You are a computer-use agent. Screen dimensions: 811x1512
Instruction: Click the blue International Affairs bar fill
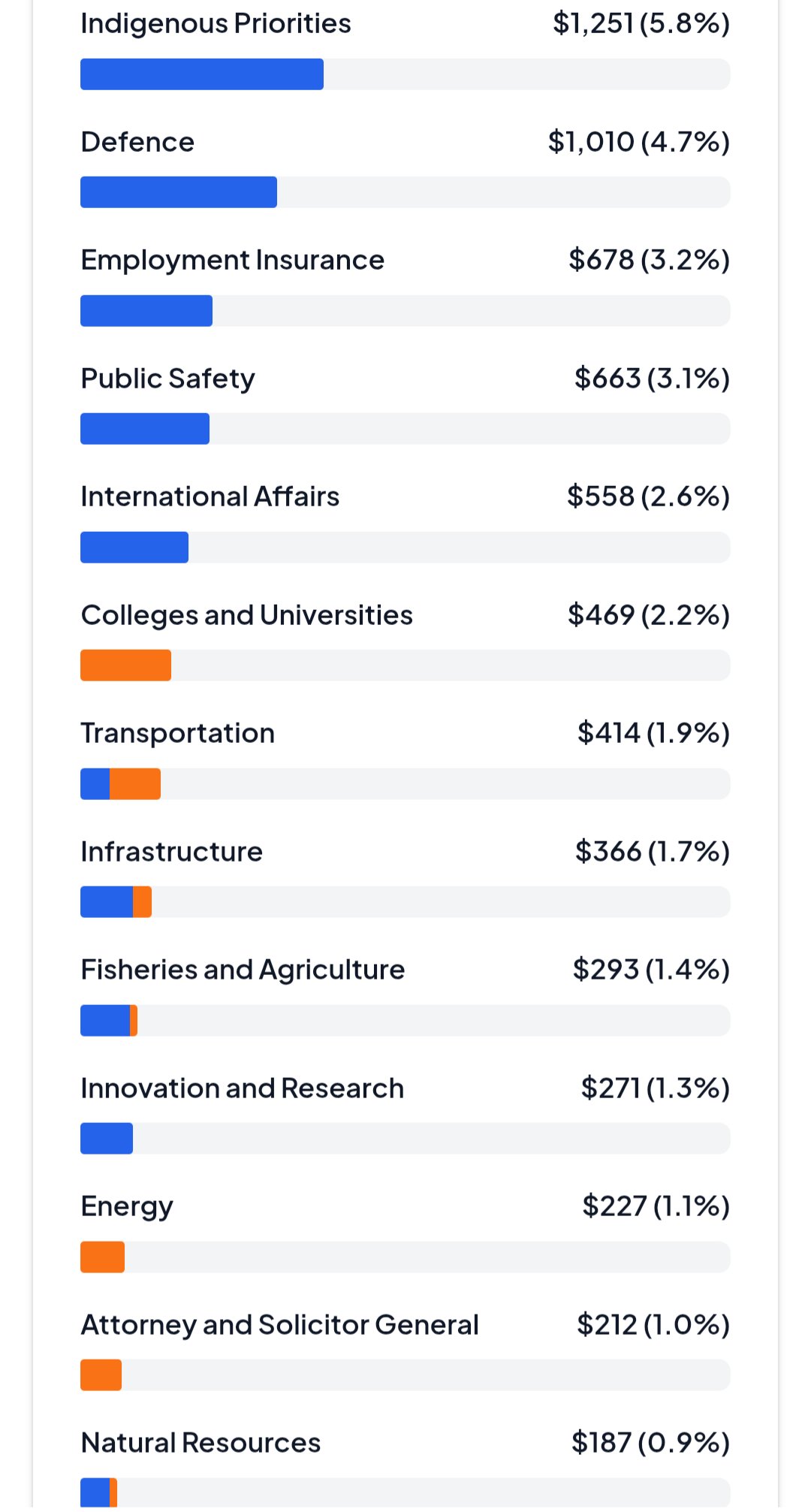coord(134,548)
